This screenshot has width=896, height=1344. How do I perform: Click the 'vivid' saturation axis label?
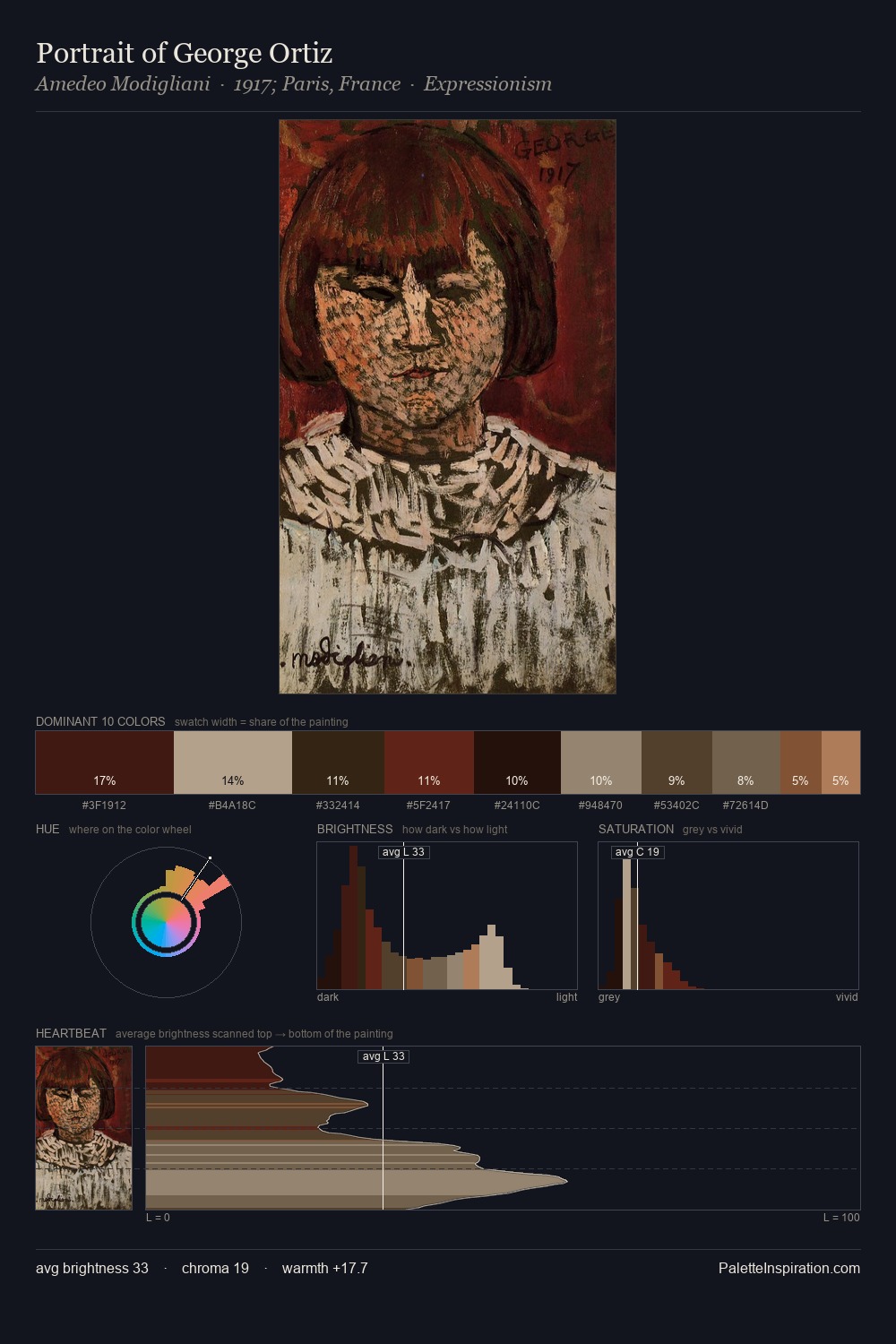tap(847, 997)
